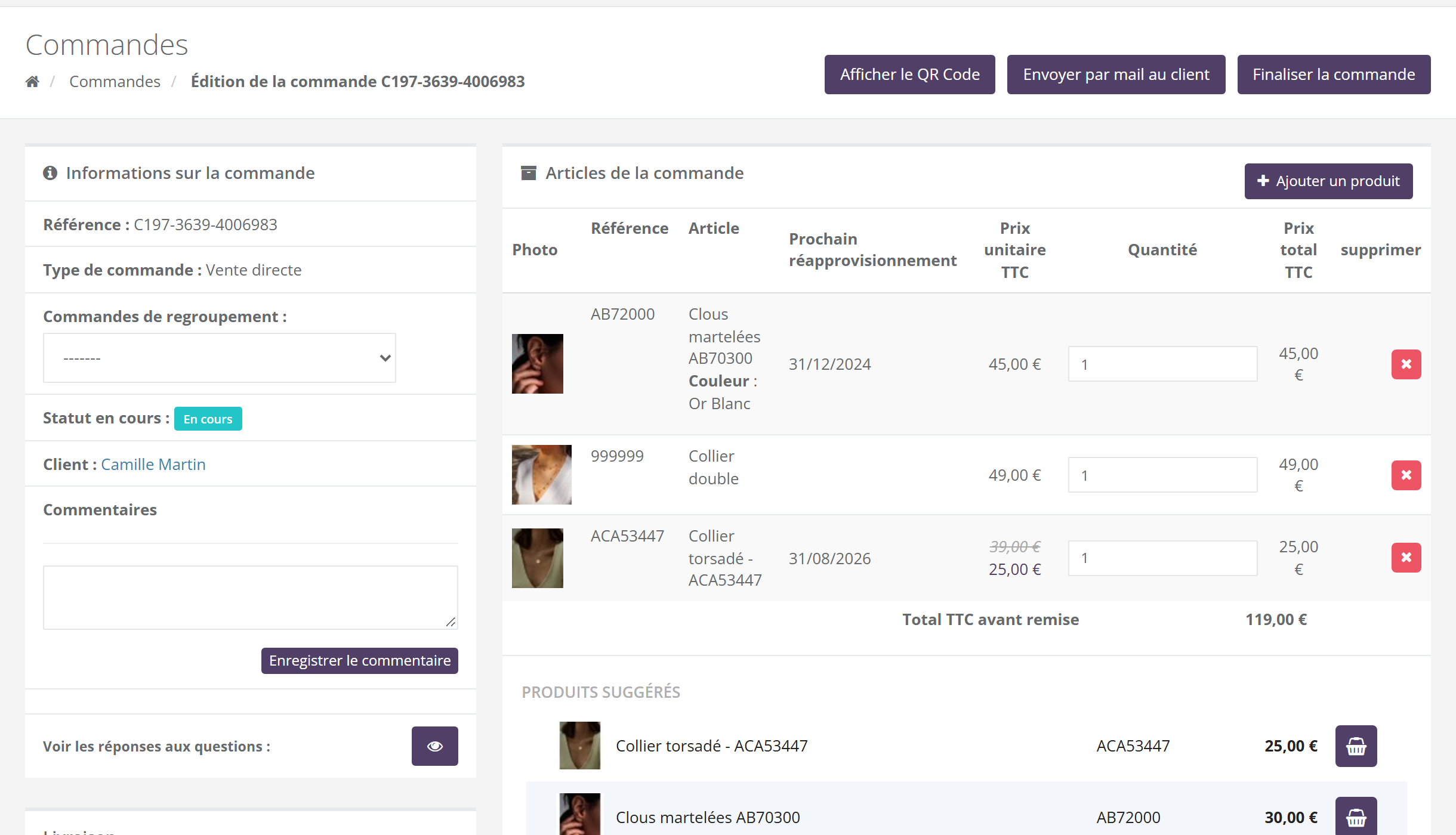Click Finaliser la commande button

click(x=1334, y=75)
